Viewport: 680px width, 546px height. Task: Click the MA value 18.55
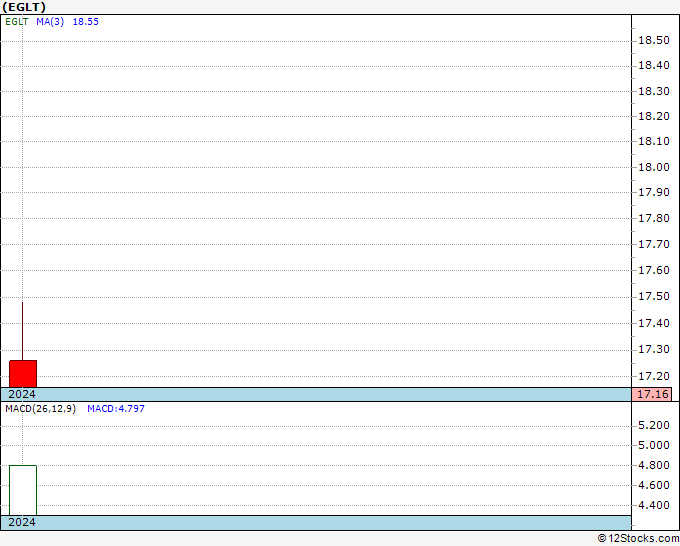[x=85, y=22]
